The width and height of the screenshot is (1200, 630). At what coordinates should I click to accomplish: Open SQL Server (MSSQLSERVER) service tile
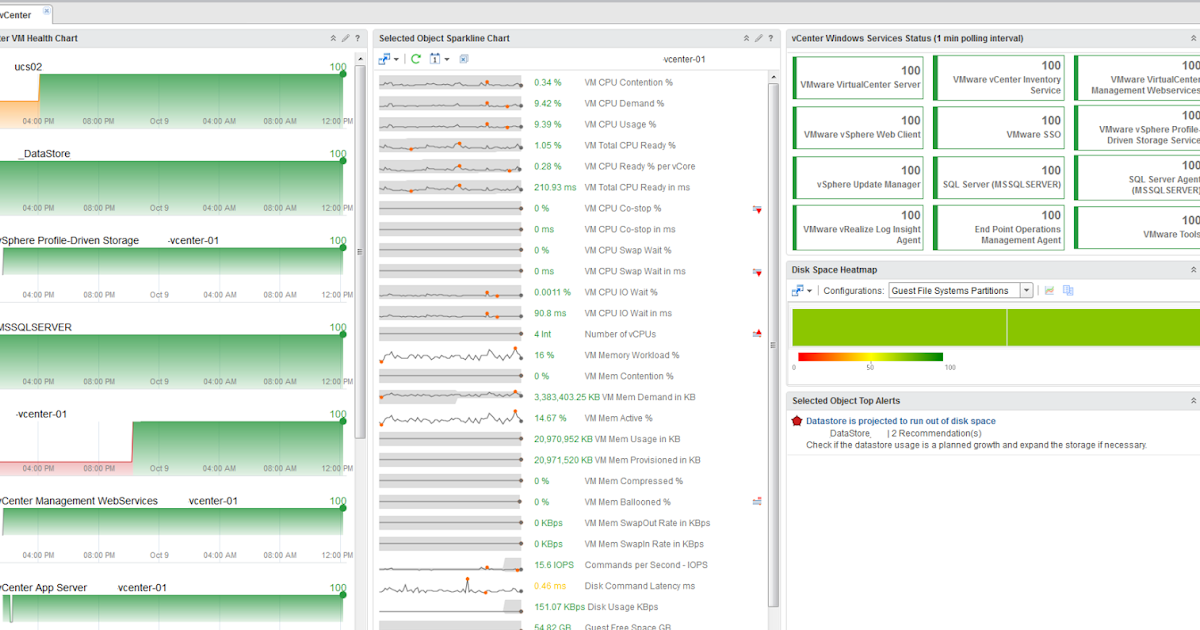pos(1000,178)
